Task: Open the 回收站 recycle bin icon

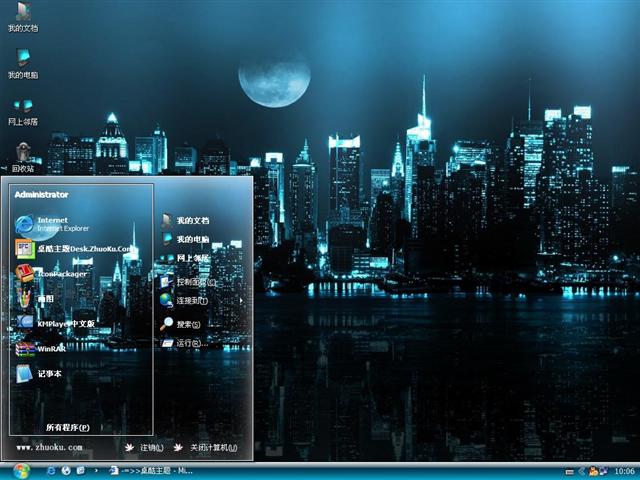Action: [22, 154]
